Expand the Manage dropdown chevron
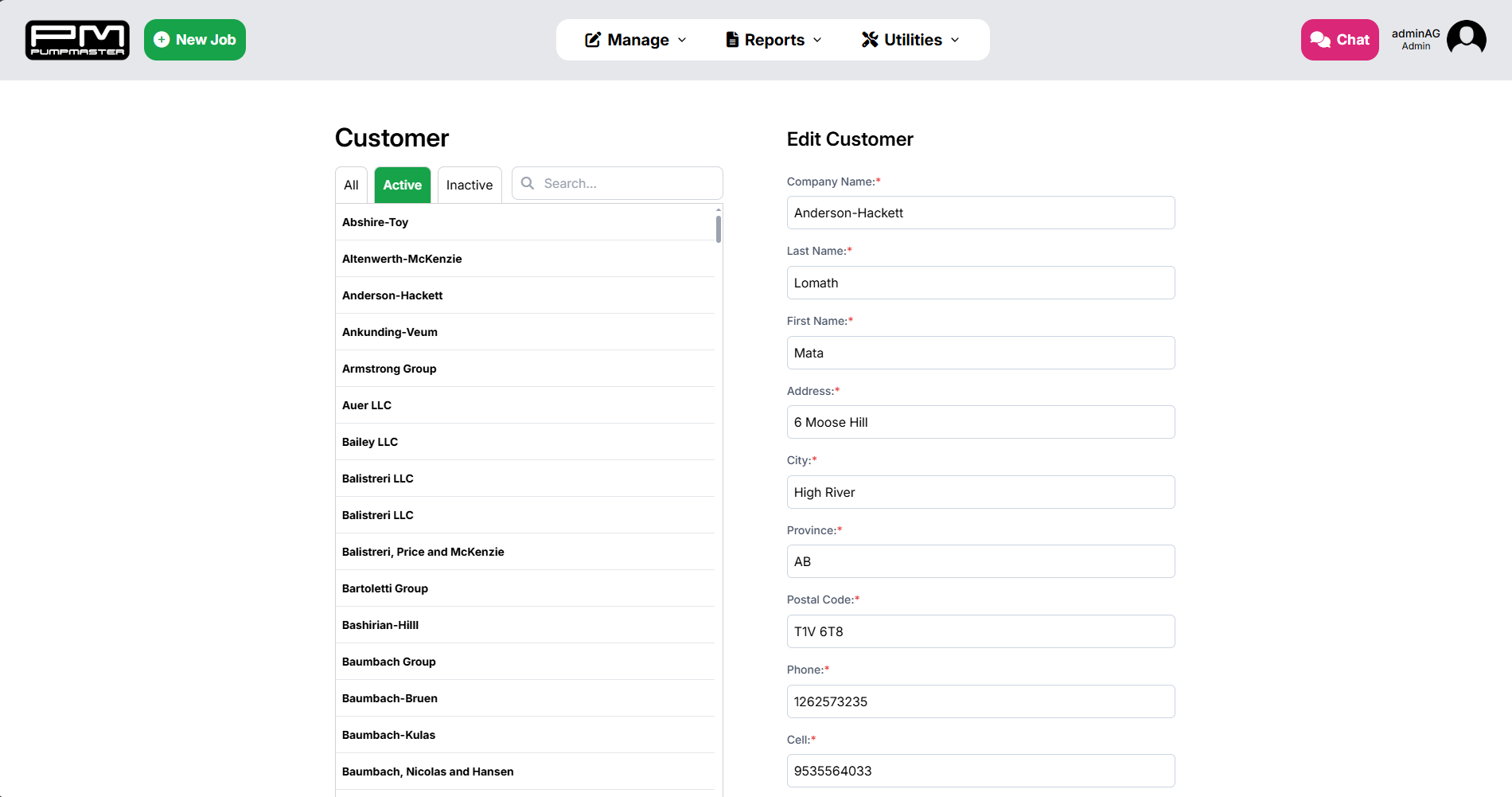 point(682,40)
